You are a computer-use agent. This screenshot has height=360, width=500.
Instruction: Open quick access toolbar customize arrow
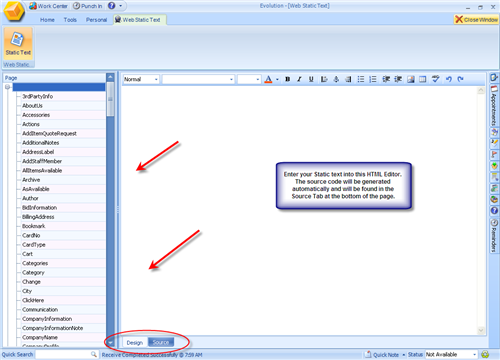(x=121, y=6)
